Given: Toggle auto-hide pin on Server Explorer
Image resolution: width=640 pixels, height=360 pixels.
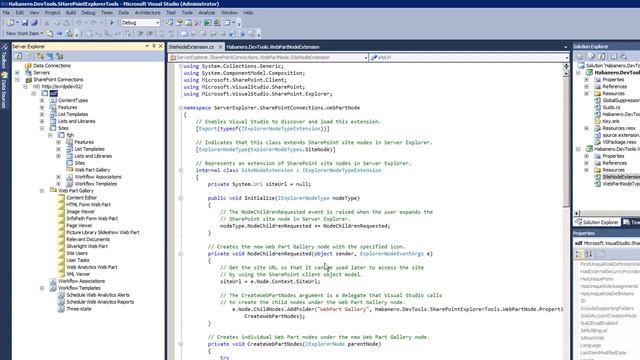Looking at the screenshot, I should click(x=154, y=46).
